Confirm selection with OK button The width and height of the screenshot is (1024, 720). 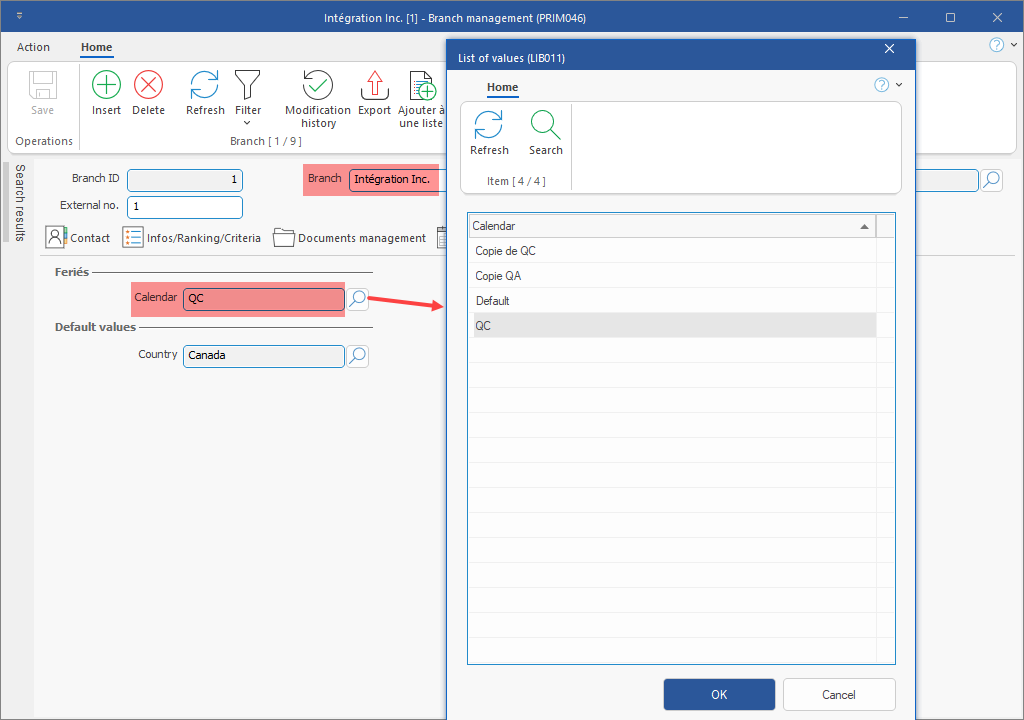click(x=719, y=695)
